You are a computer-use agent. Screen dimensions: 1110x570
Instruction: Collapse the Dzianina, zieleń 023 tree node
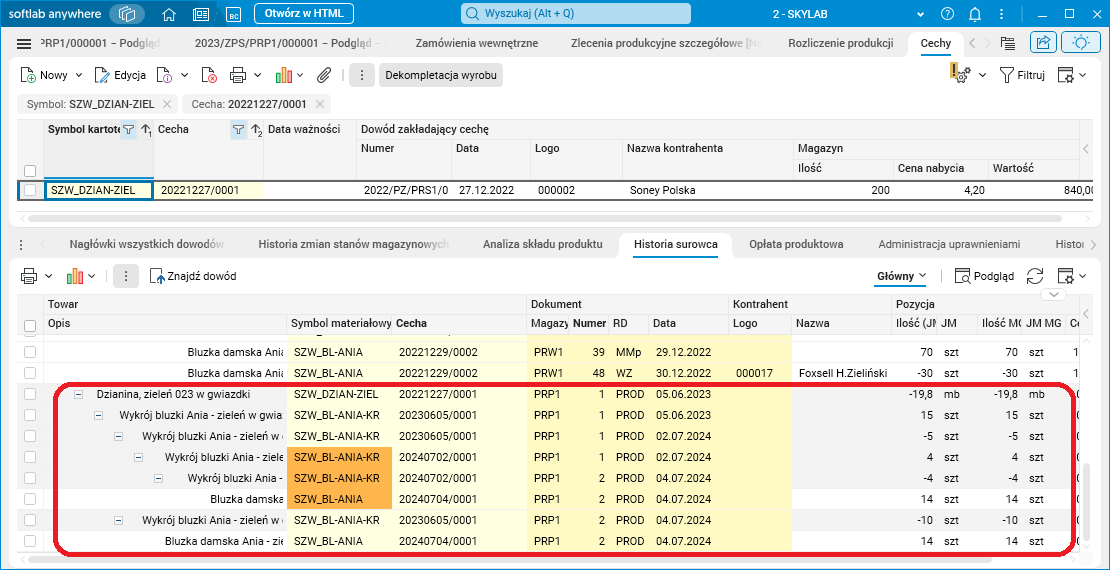point(78,394)
